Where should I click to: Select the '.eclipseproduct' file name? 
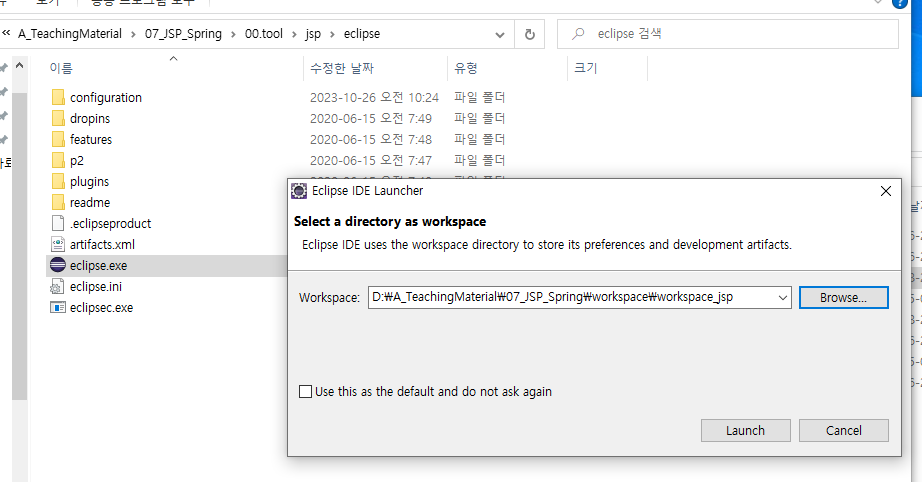point(111,224)
